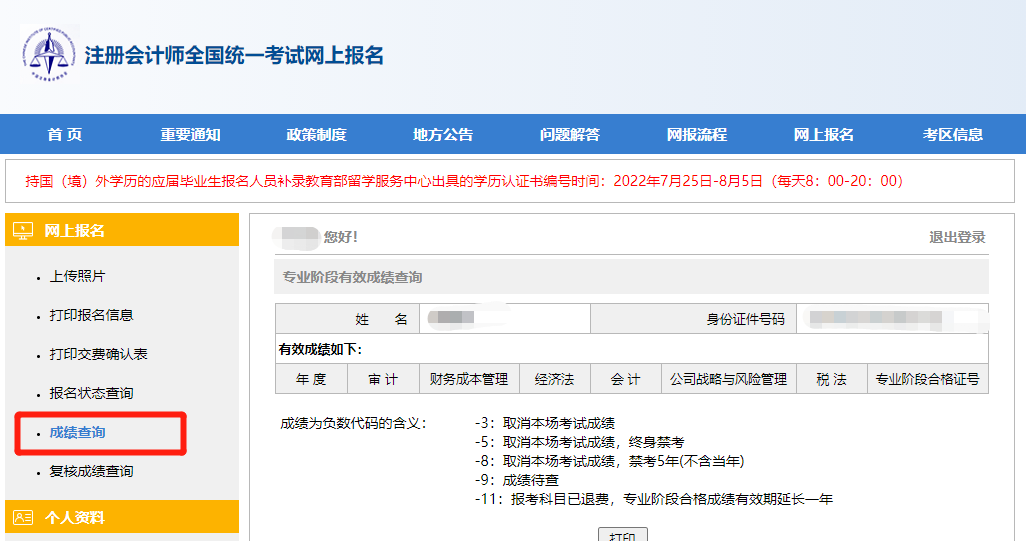Click 成绩查询 in the sidebar
The height and width of the screenshot is (541, 1026).
pyautogui.click(x=77, y=433)
